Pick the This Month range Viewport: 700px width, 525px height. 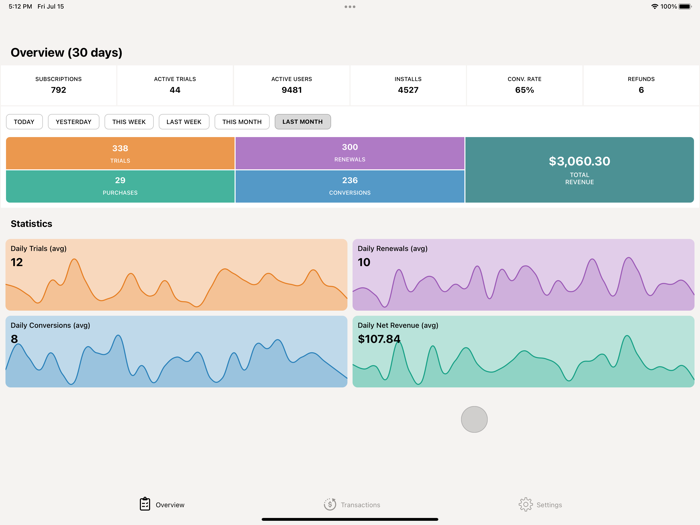(x=242, y=122)
